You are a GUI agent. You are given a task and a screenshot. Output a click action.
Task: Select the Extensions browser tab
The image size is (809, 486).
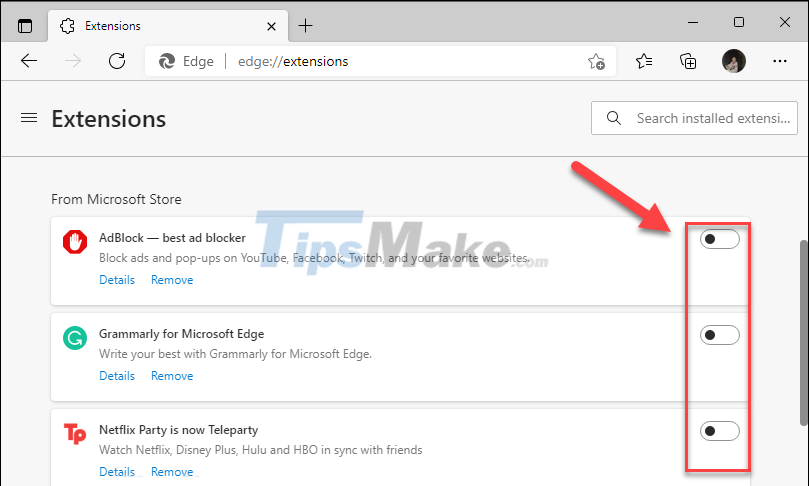click(168, 26)
